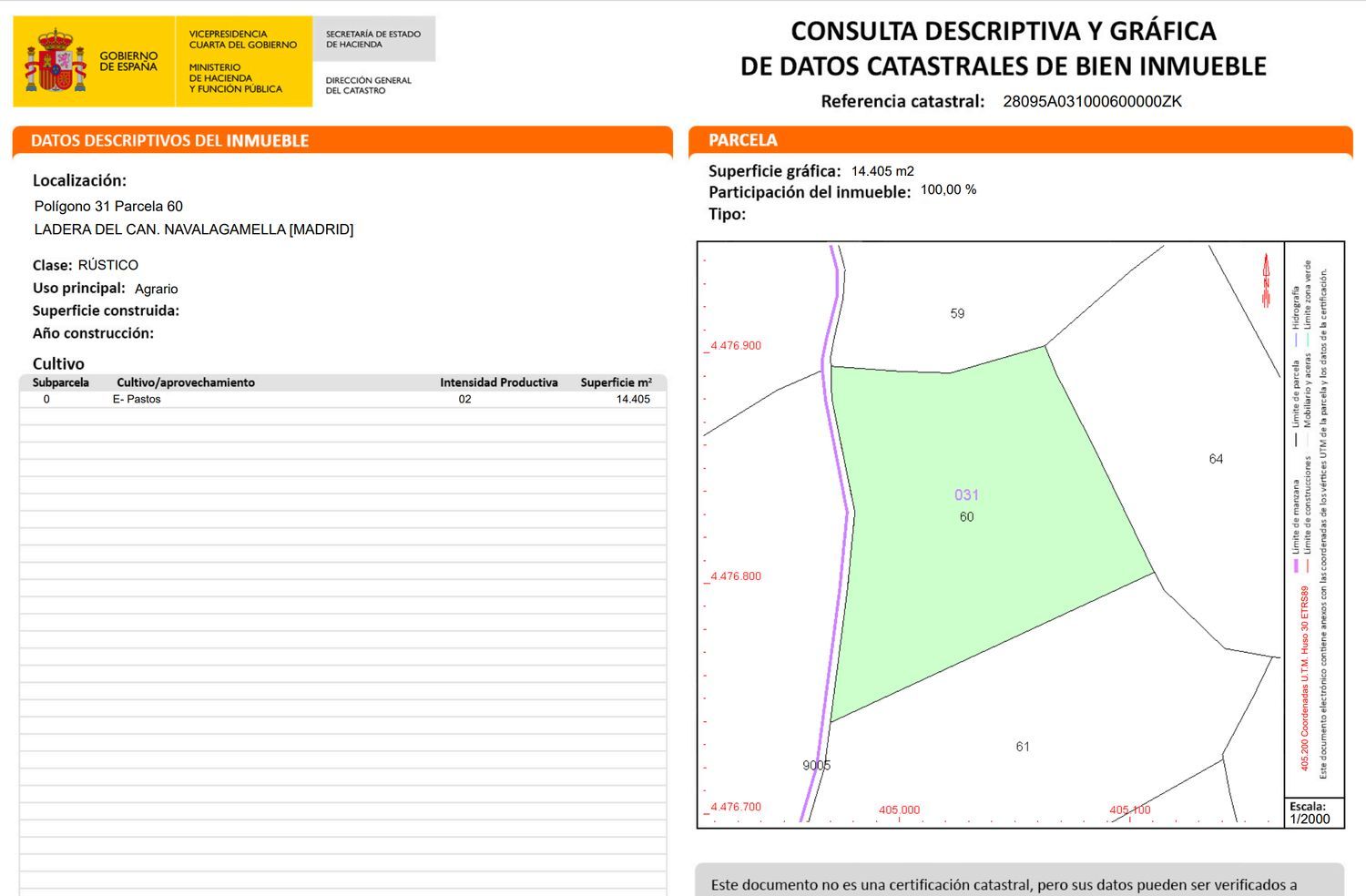The height and width of the screenshot is (896, 1366).
Task: Click the 9005 label near the purple boundary
Action: pos(816,765)
